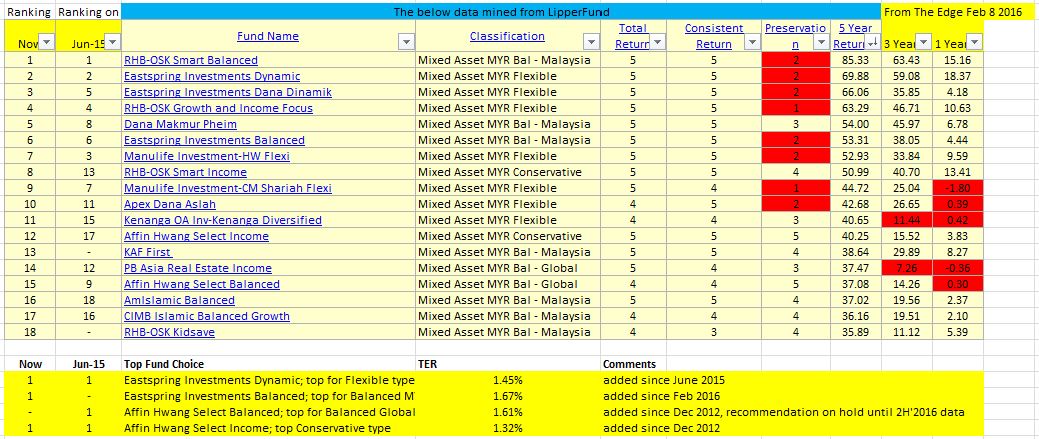Select the 'Top Fund Choice' heading cell
The width and height of the screenshot is (1039, 439).
pos(268,364)
